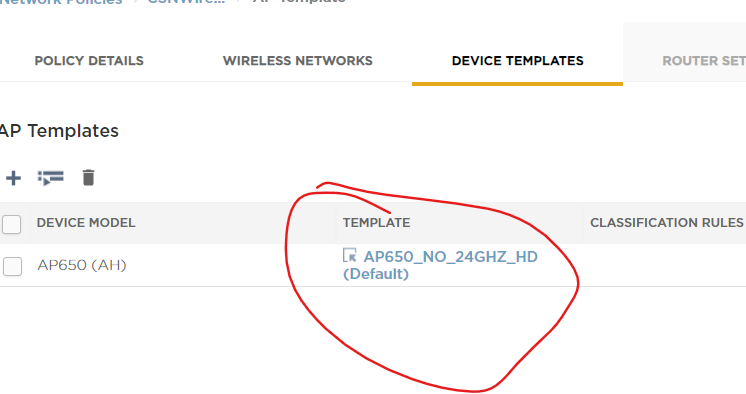Click the assign template list icon

(x=50, y=177)
